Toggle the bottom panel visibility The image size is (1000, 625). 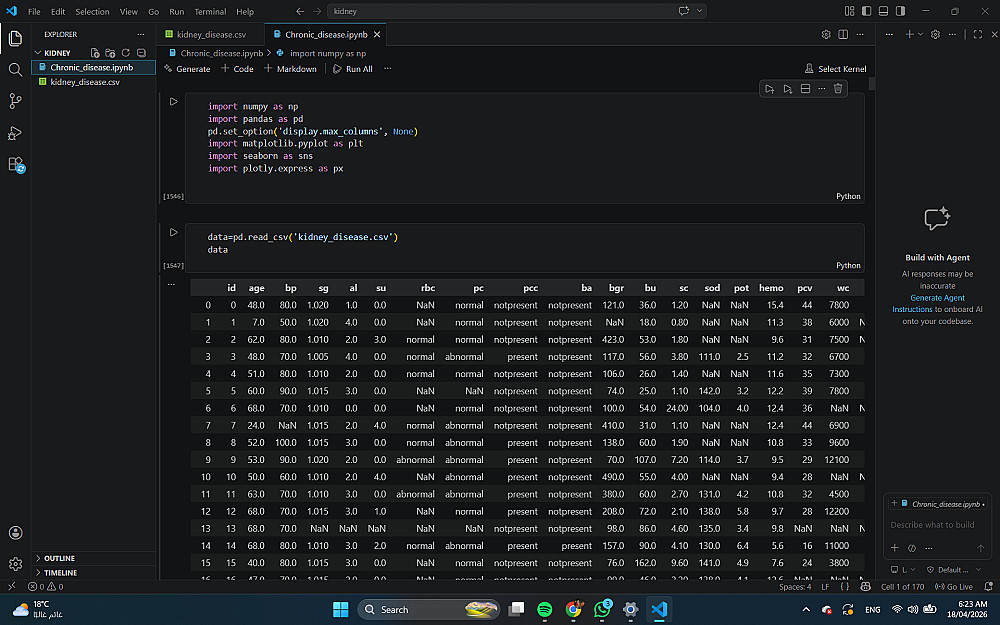(x=882, y=11)
